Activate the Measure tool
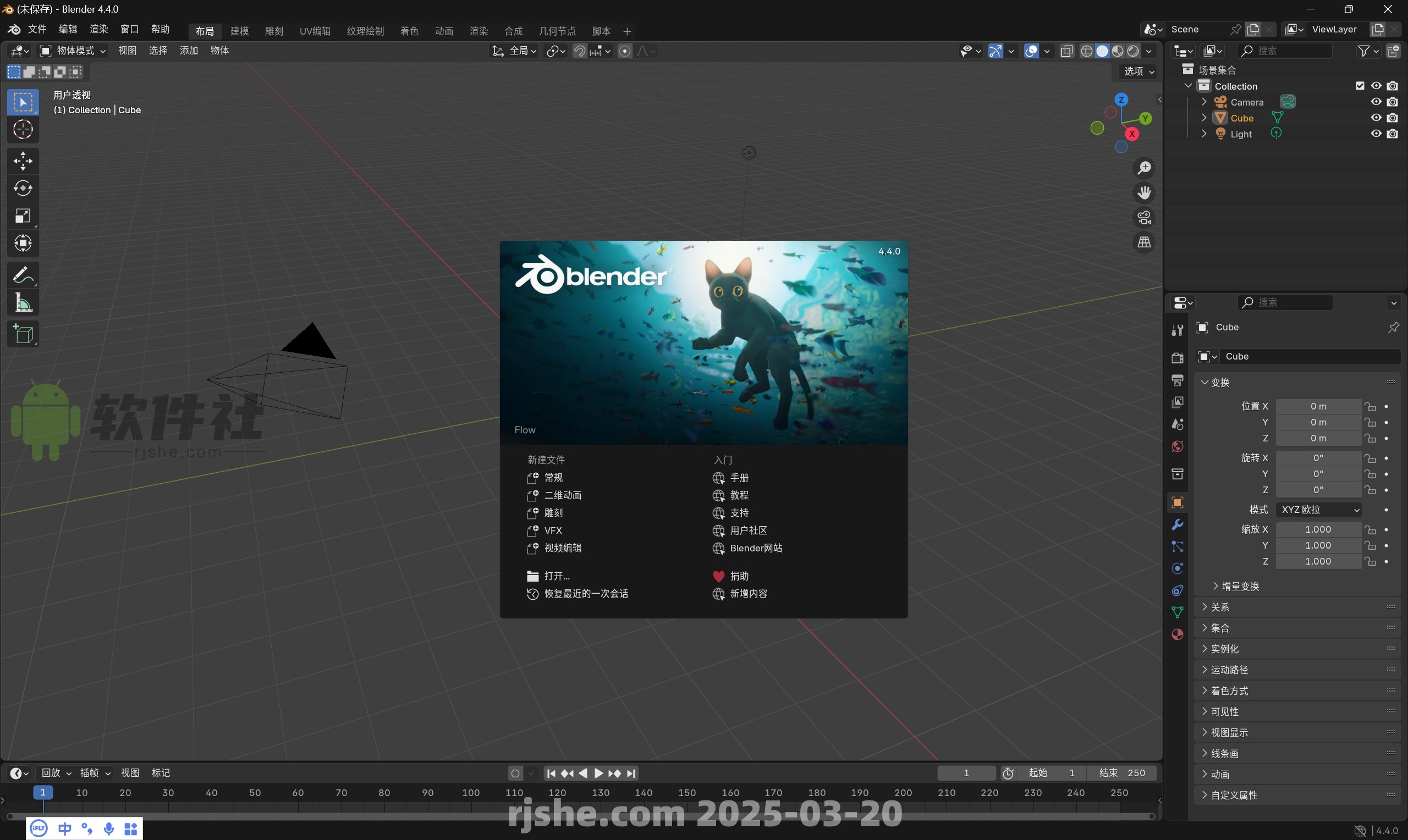Image resolution: width=1408 pixels, height=840 pixels. 23,303
